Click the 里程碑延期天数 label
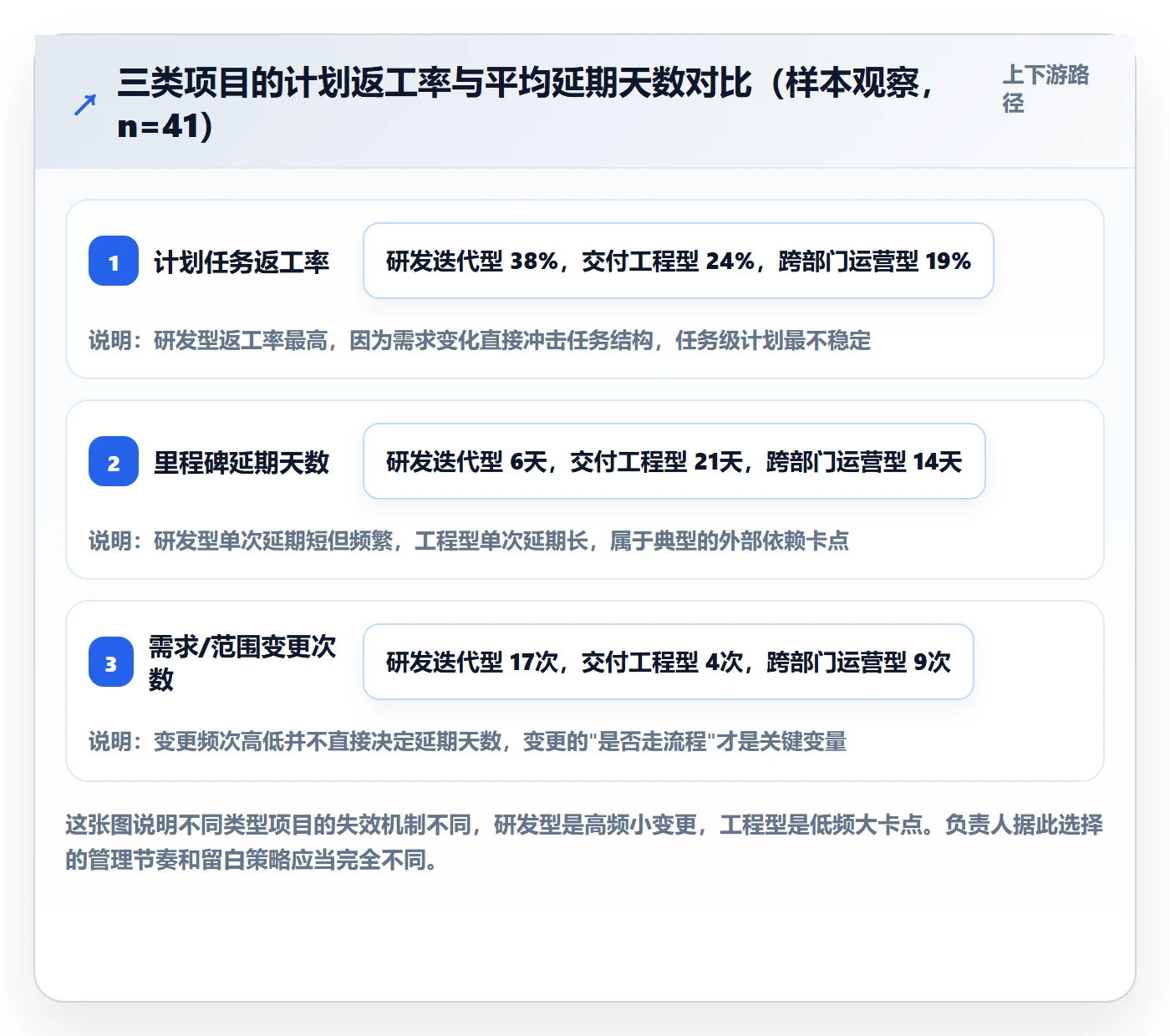 (242, 462)
